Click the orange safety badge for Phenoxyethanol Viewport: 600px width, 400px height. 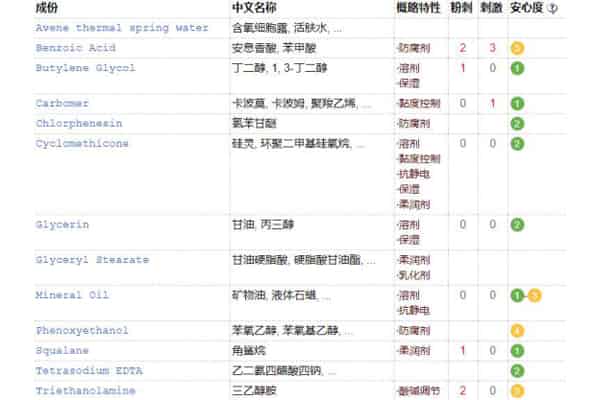pyautogui.click(x=517, y=331)
